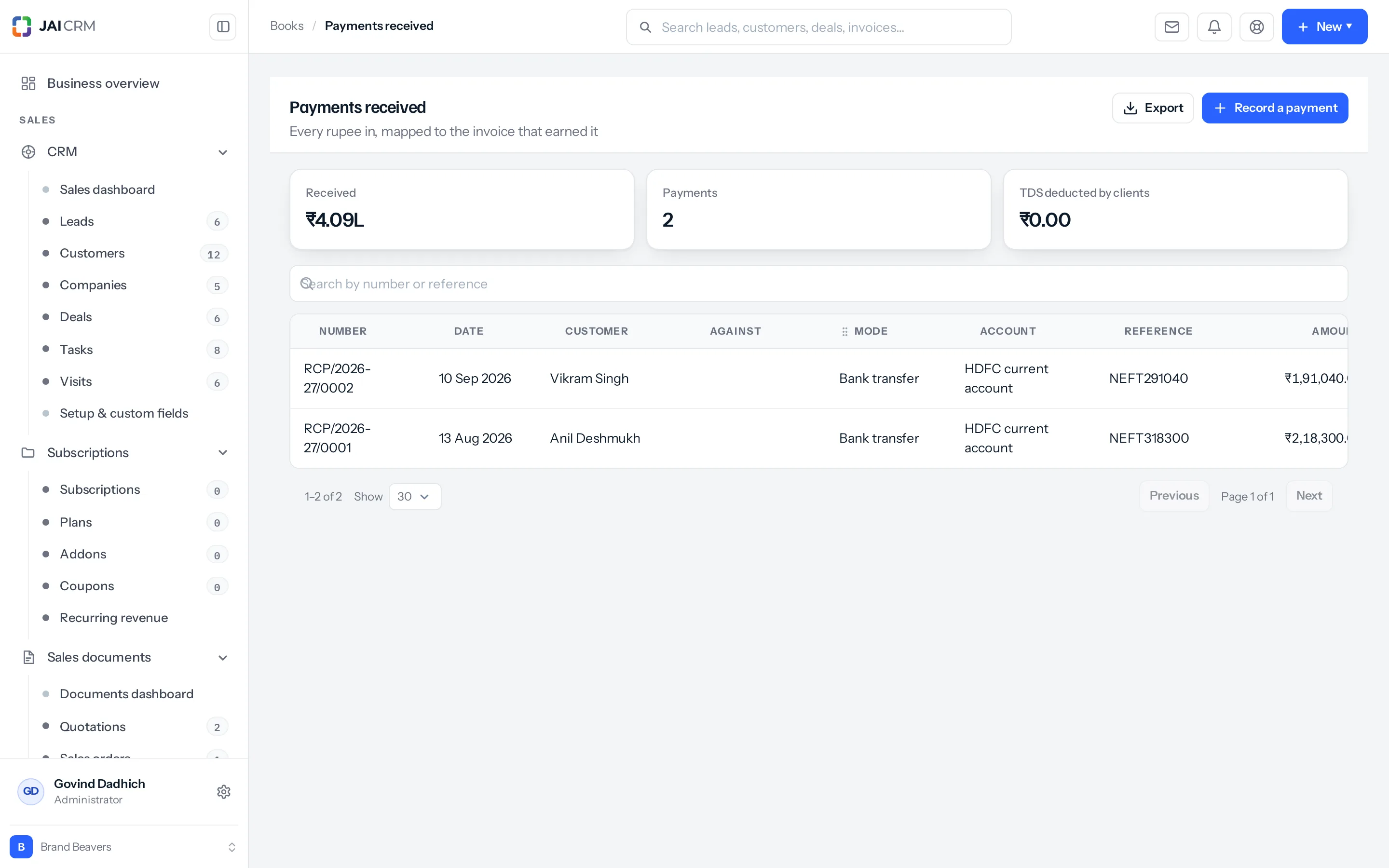Open payment RCP/2026-27/0001 row

(818, 438)
